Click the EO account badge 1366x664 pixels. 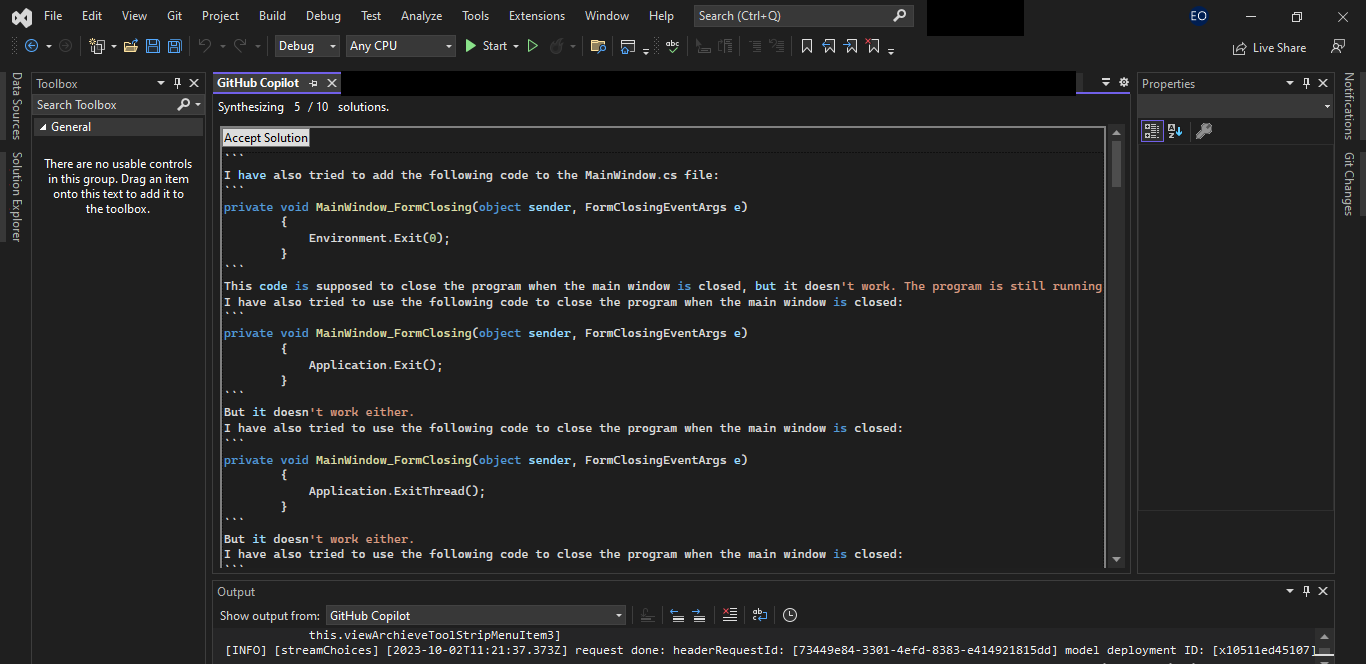coord(1198,16)
